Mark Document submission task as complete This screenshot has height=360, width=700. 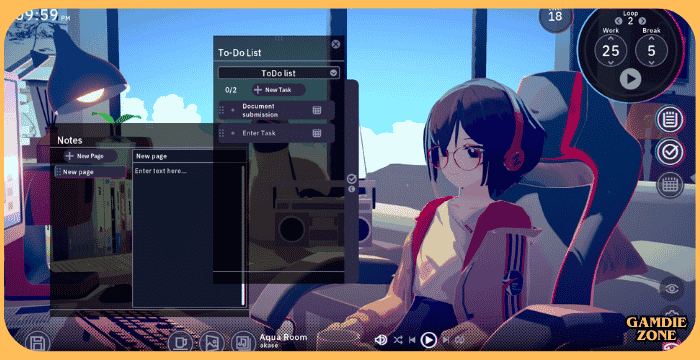233,110
